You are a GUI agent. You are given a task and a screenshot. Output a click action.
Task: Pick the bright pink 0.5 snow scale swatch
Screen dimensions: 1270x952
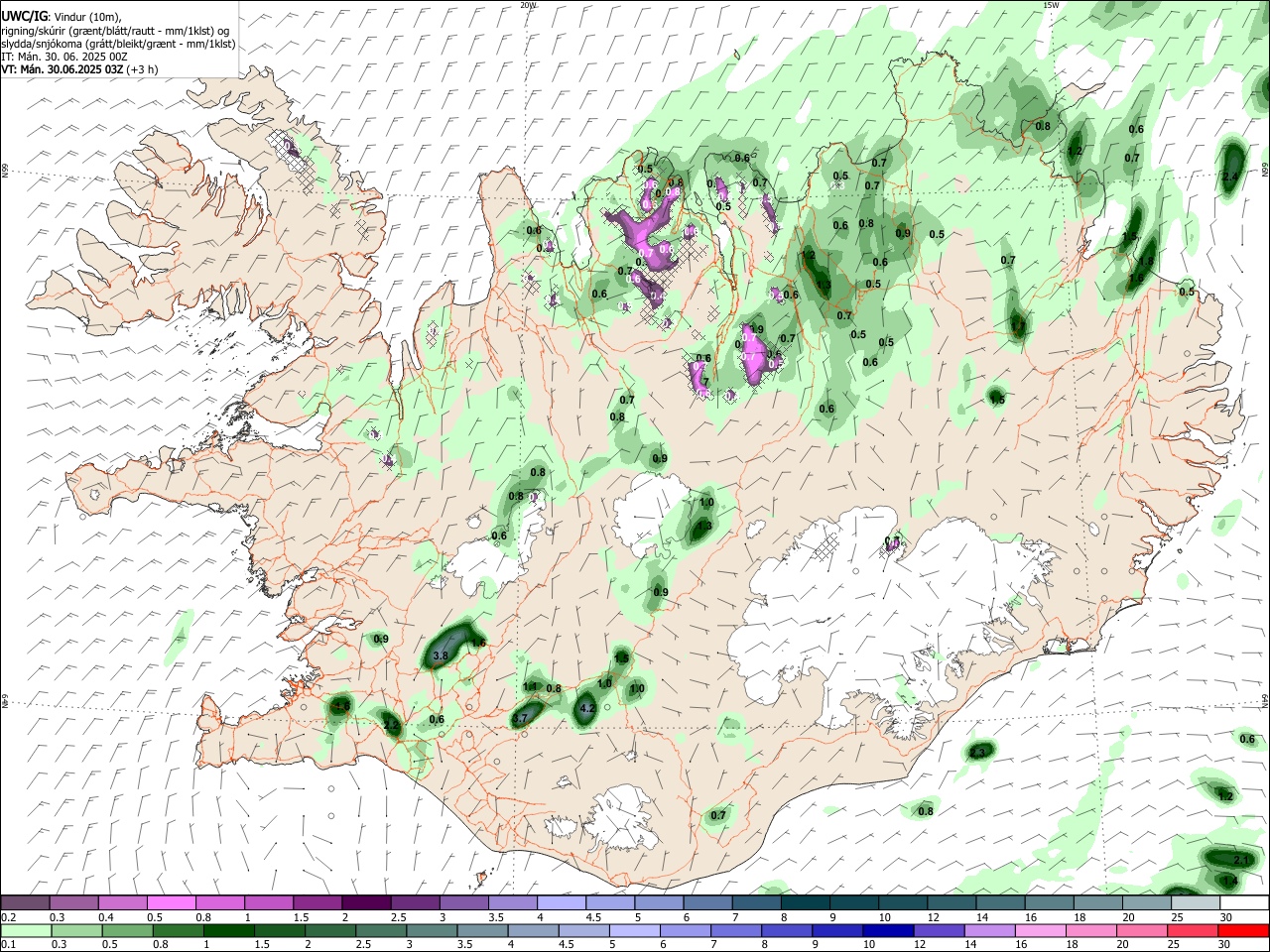171,903
